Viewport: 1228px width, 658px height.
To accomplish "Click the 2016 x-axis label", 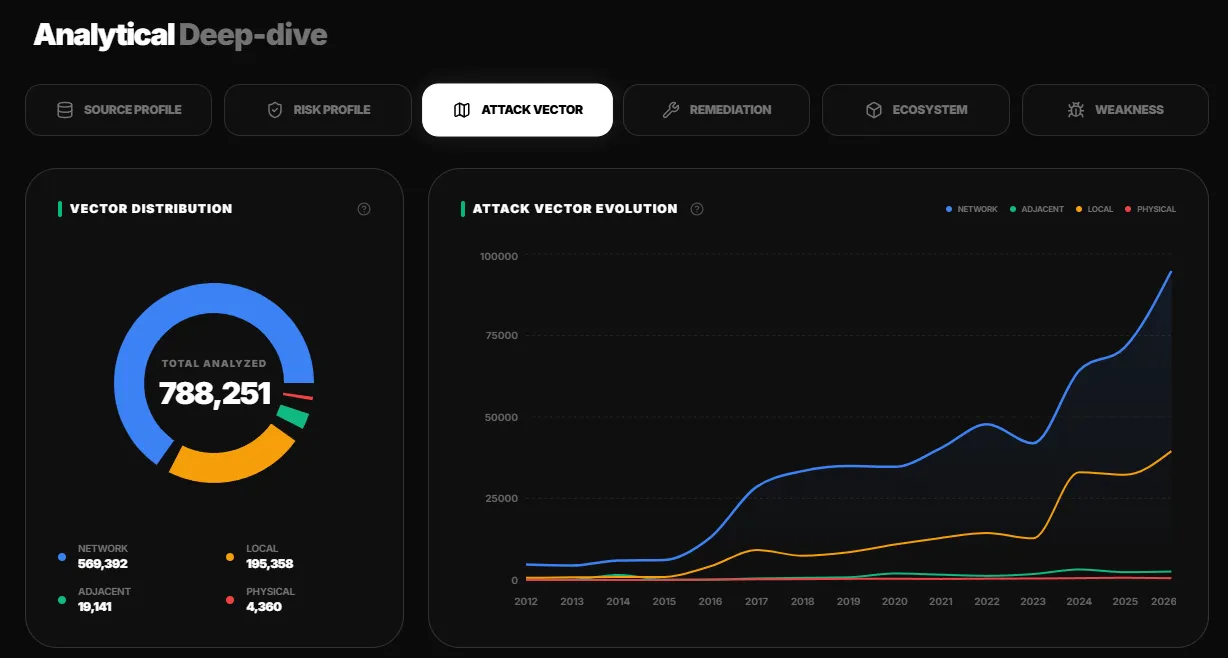I will [710, 602].
